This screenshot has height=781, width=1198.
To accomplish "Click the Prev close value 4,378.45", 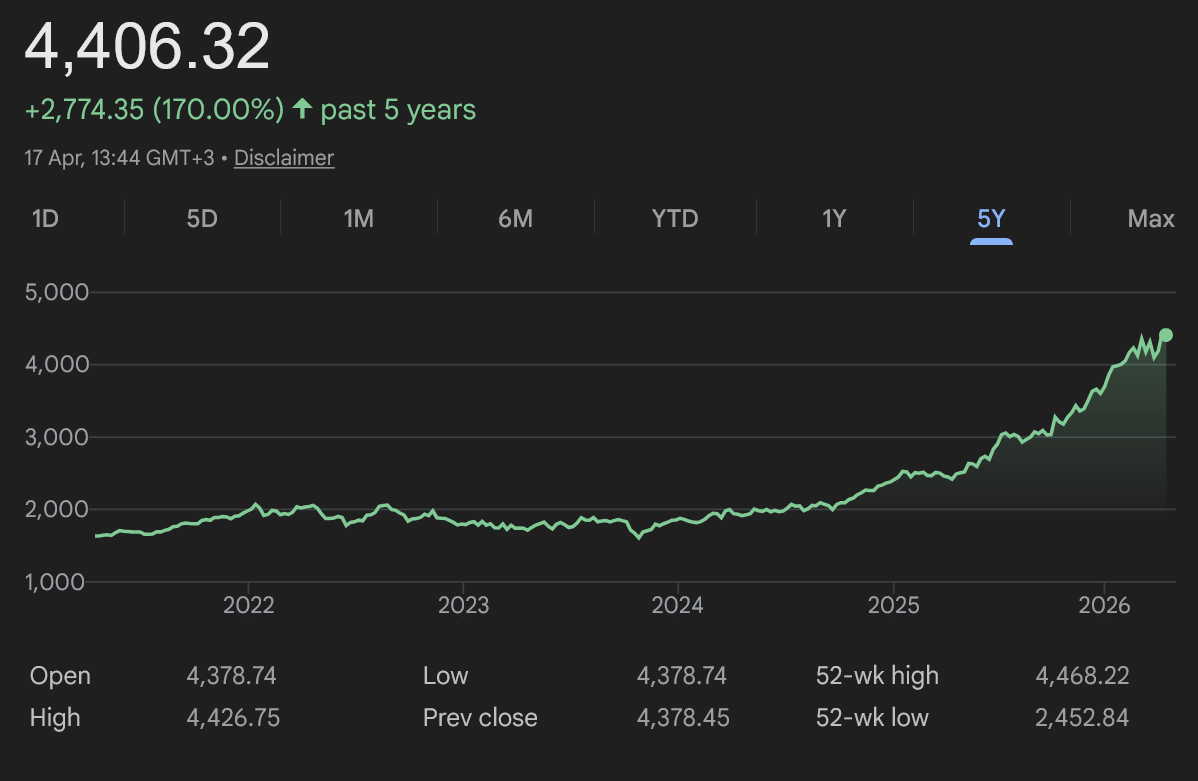I will point(683,718).
